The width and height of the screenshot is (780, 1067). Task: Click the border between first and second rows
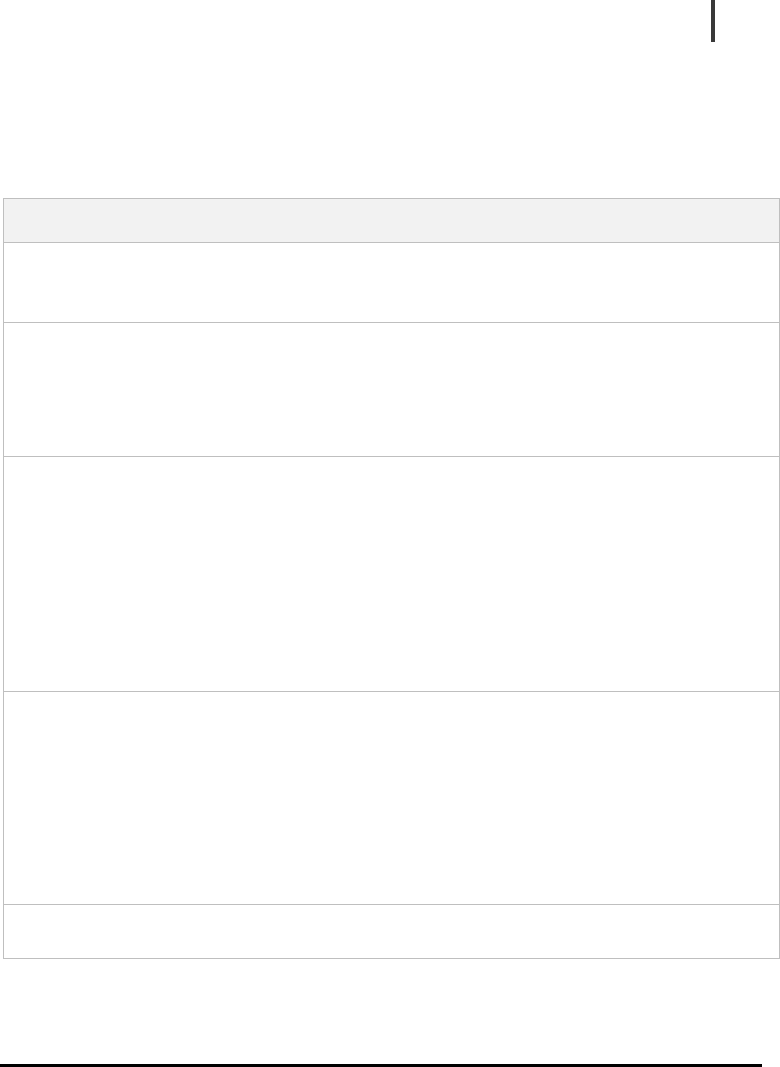coord(390,322)
